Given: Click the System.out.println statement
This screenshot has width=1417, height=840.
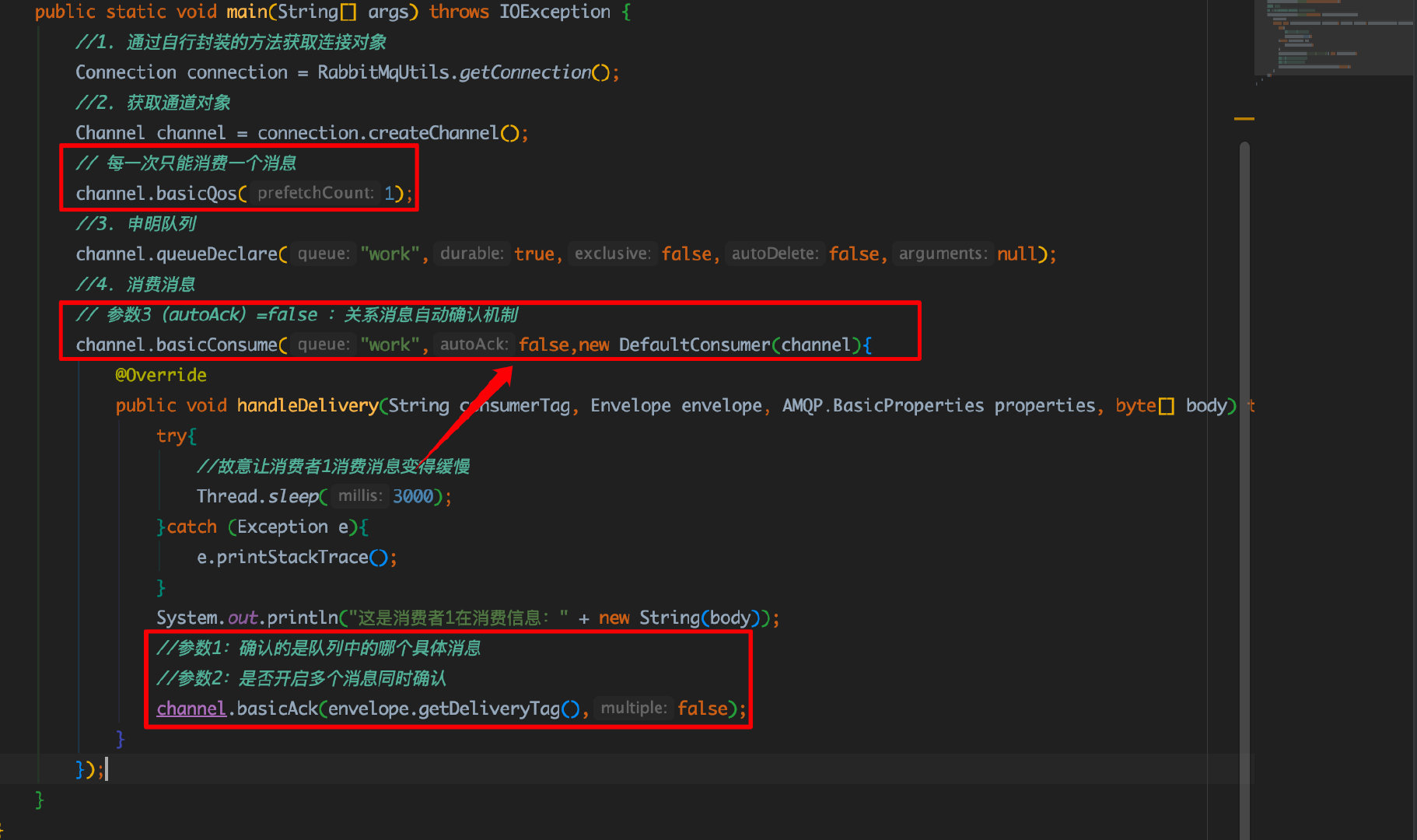Looking at the screenshot, I should 467,618.
